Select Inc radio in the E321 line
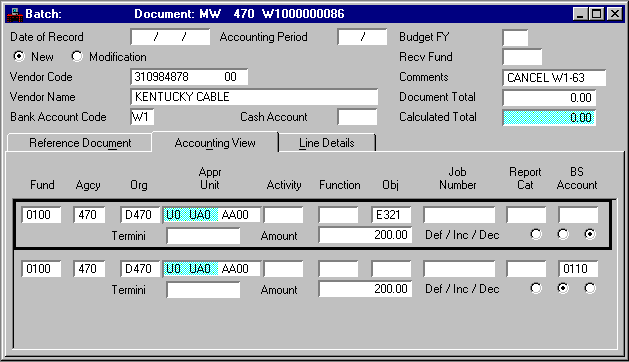Viewport: 629px width, 362px height. 563,234
